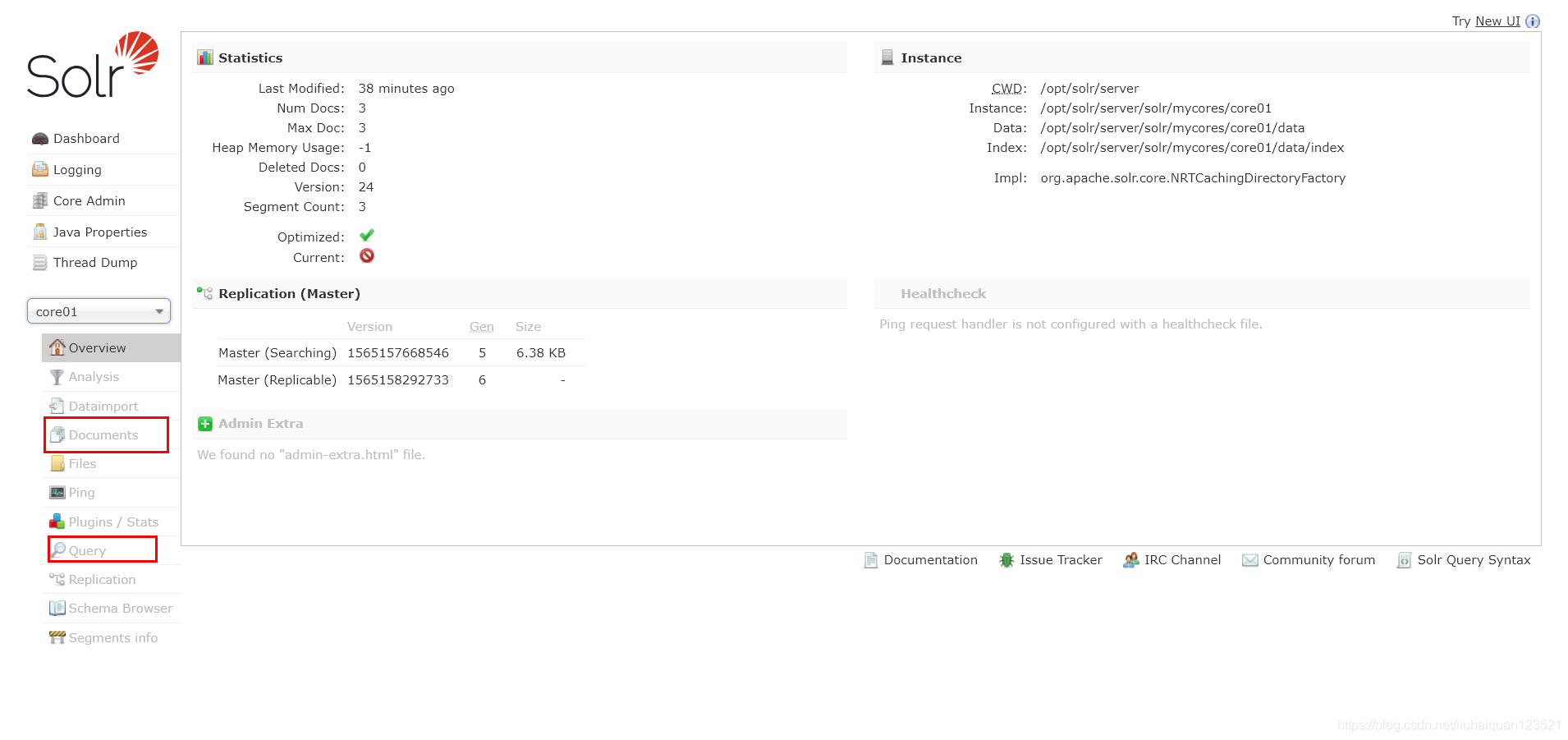Expand the Admin Extra section header

(520, 424)
